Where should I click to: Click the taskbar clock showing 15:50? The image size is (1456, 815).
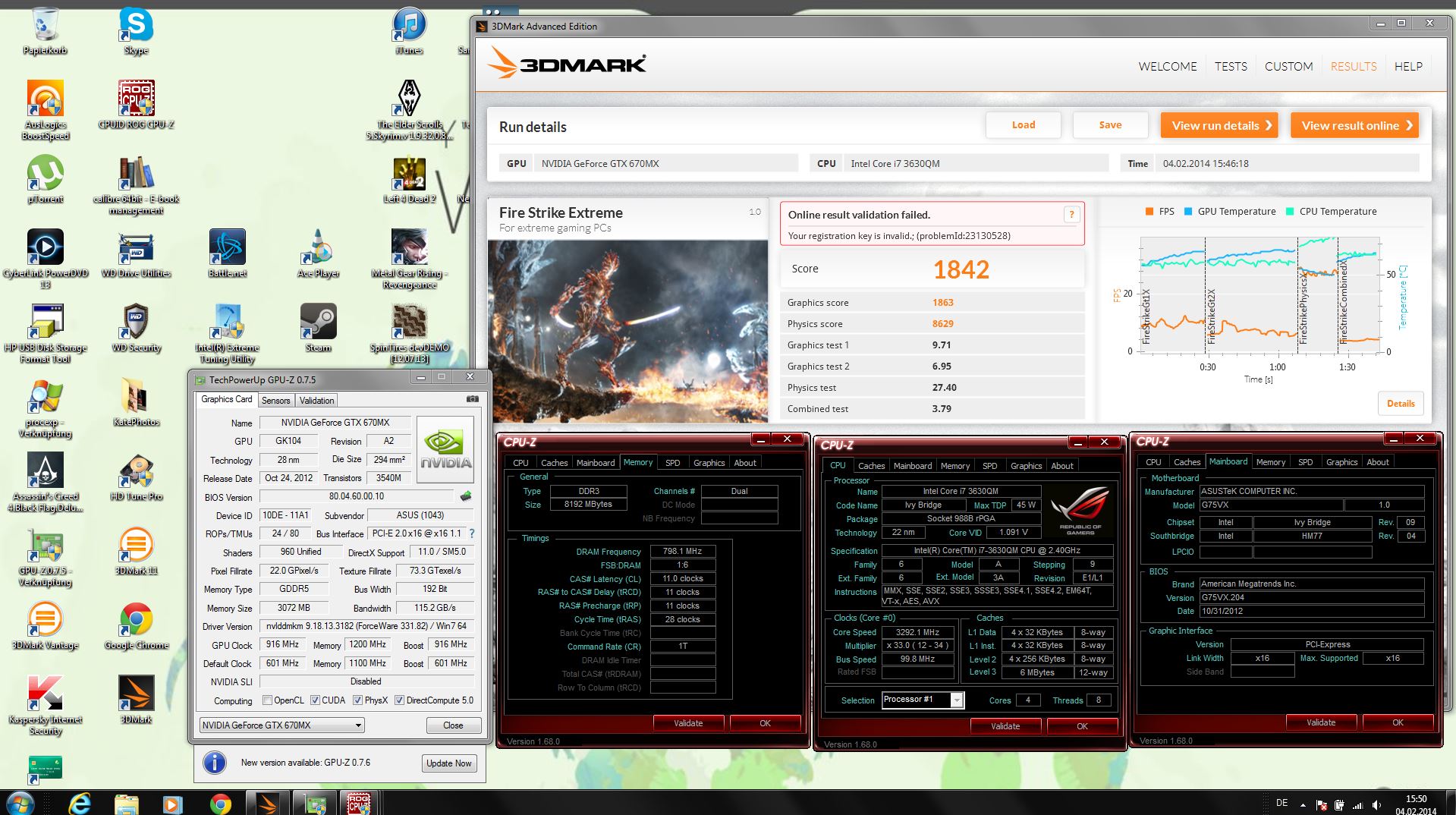click(x=1416, y=804)
